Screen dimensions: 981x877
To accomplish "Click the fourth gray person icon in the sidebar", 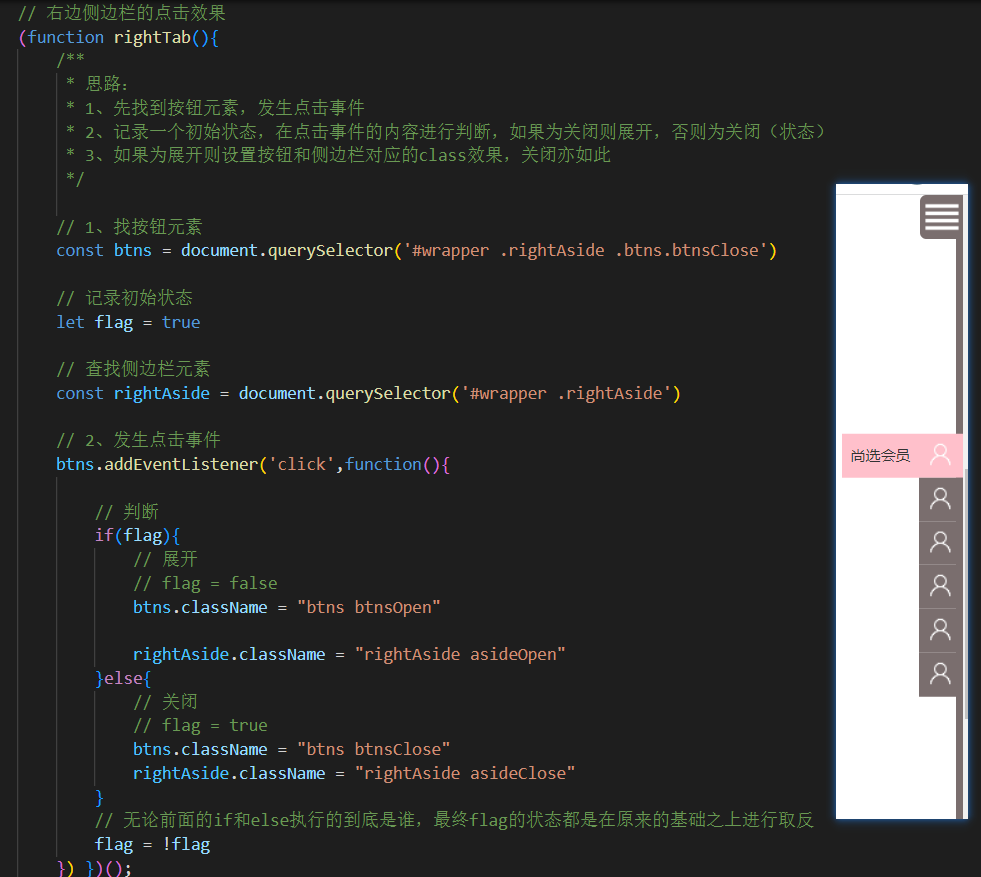I will click(x=938, y=629).
